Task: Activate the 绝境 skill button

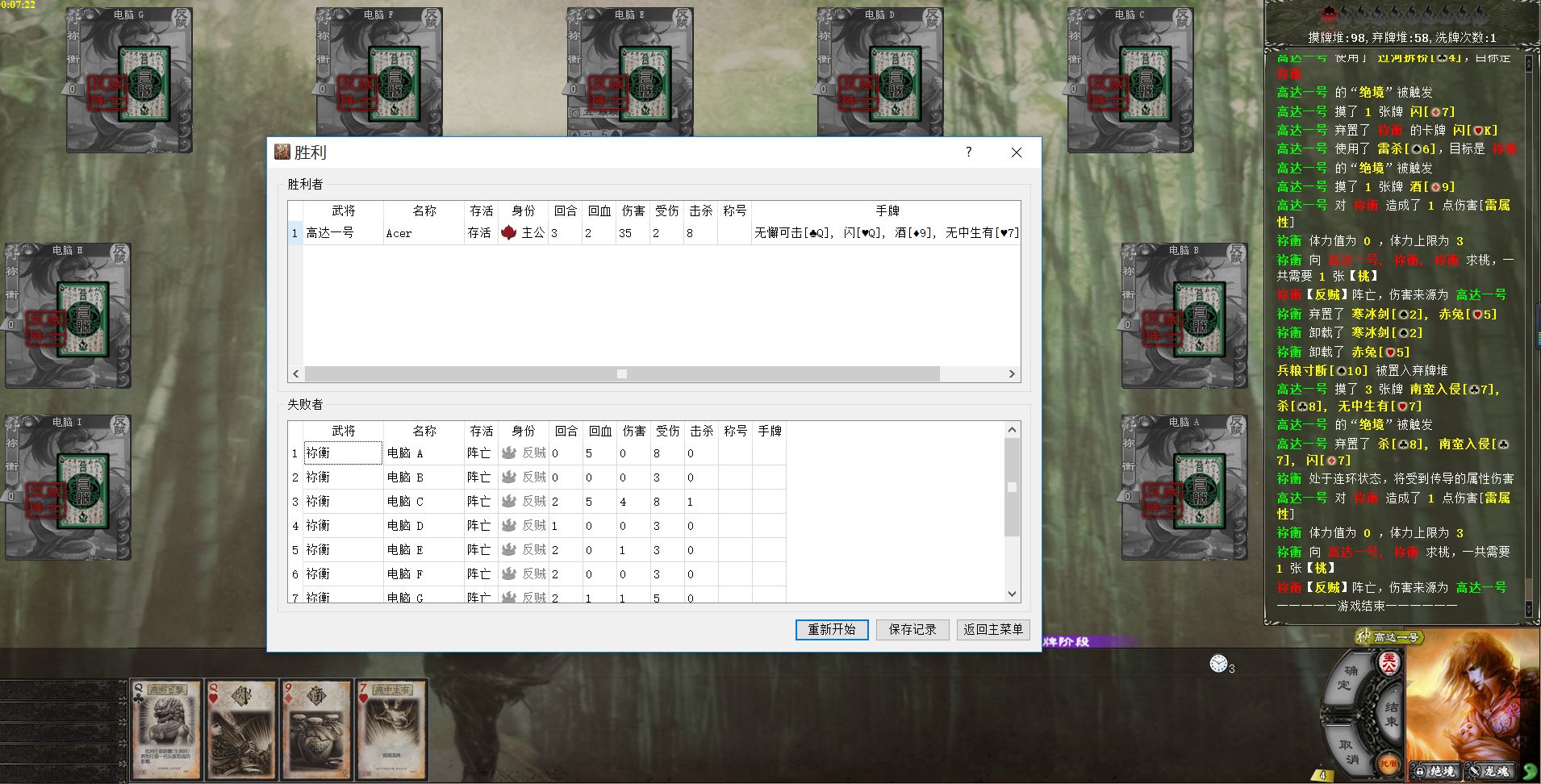Action: pos(1436,772)
